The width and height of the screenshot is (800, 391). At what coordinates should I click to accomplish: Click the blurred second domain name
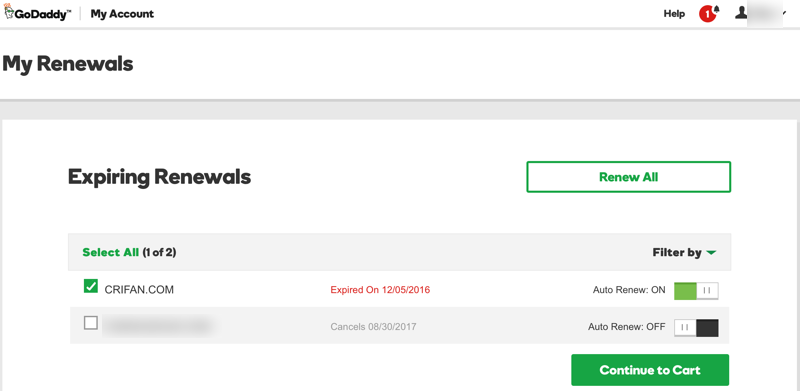tap(157, 326)
